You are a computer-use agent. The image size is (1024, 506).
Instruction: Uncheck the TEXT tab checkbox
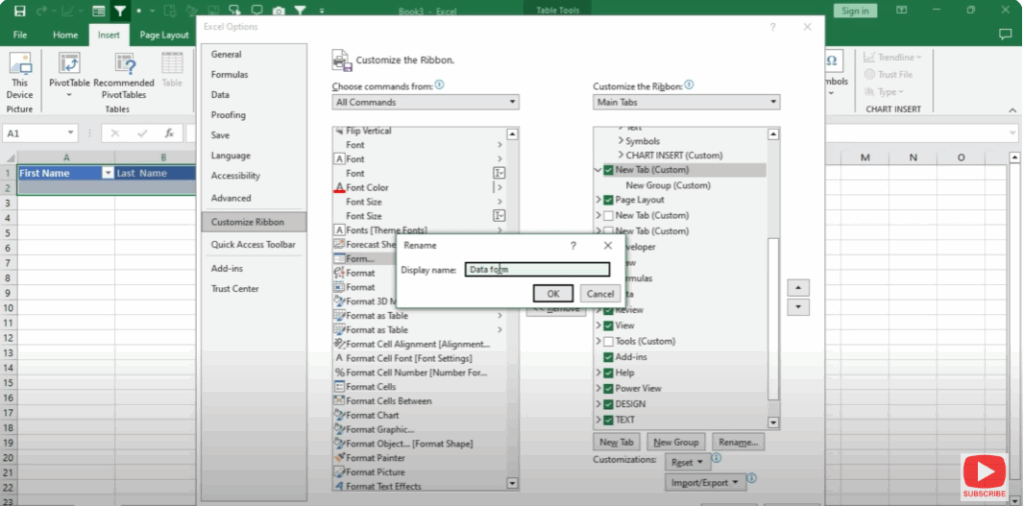point(609,420)
